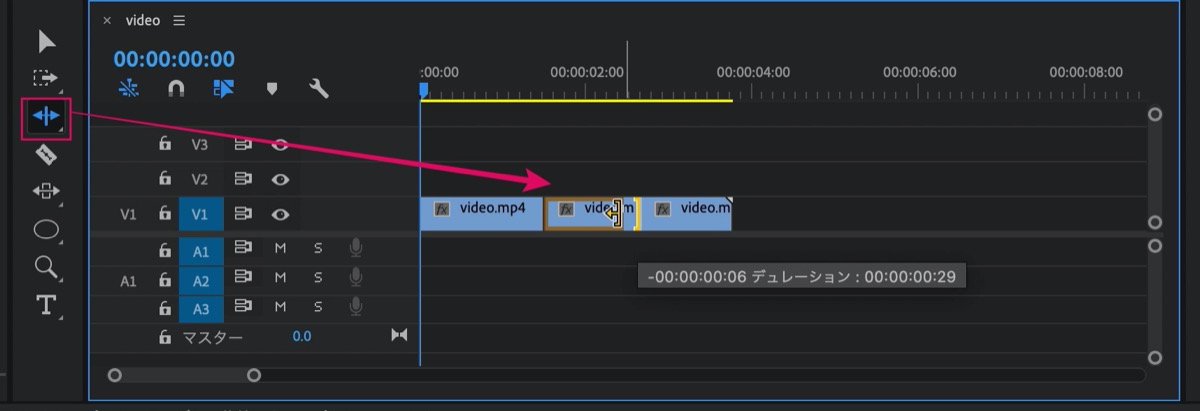
Task: Target video track V3
Action: (x=200, y=144)
